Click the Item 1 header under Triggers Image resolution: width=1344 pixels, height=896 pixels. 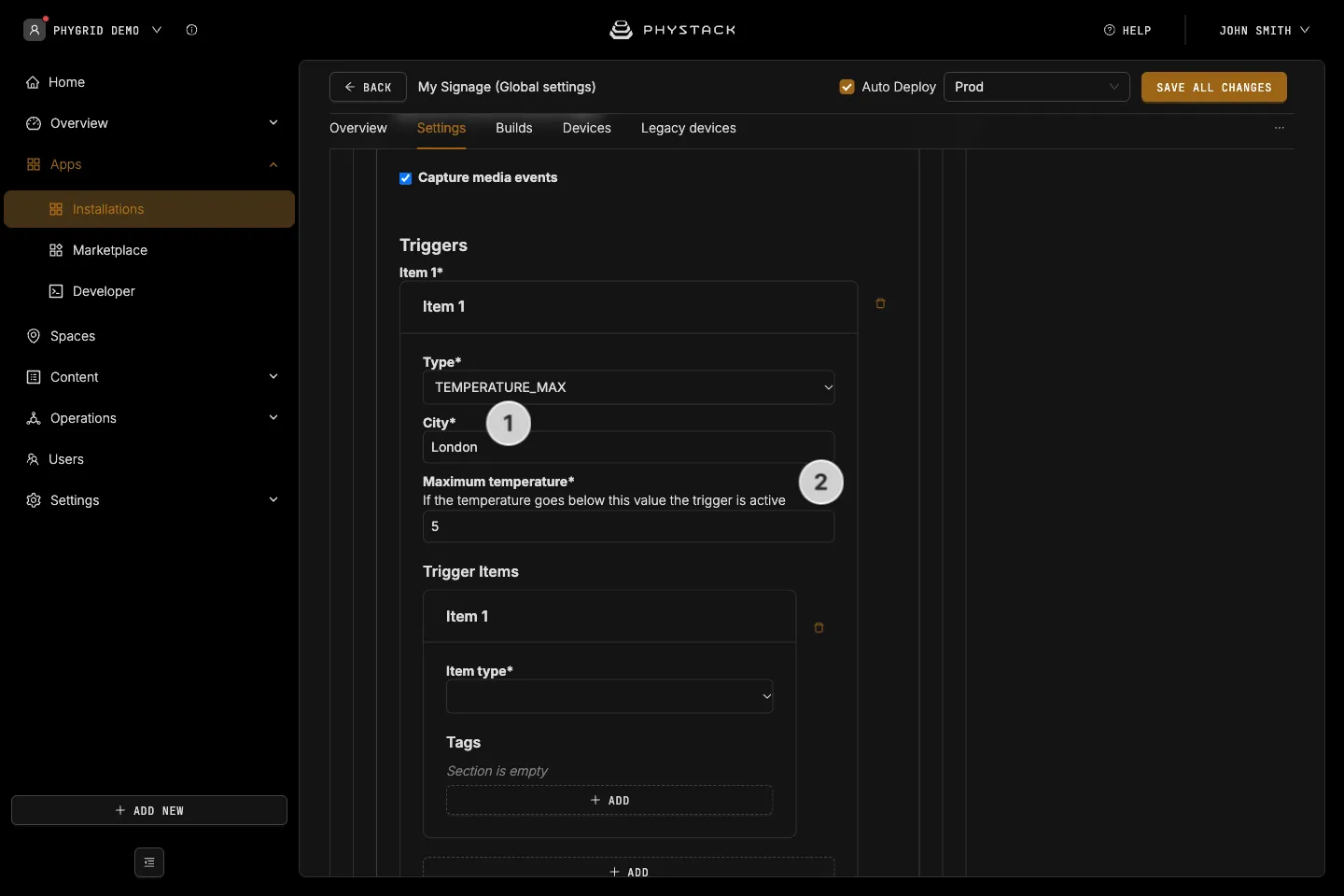coord(628,307)
